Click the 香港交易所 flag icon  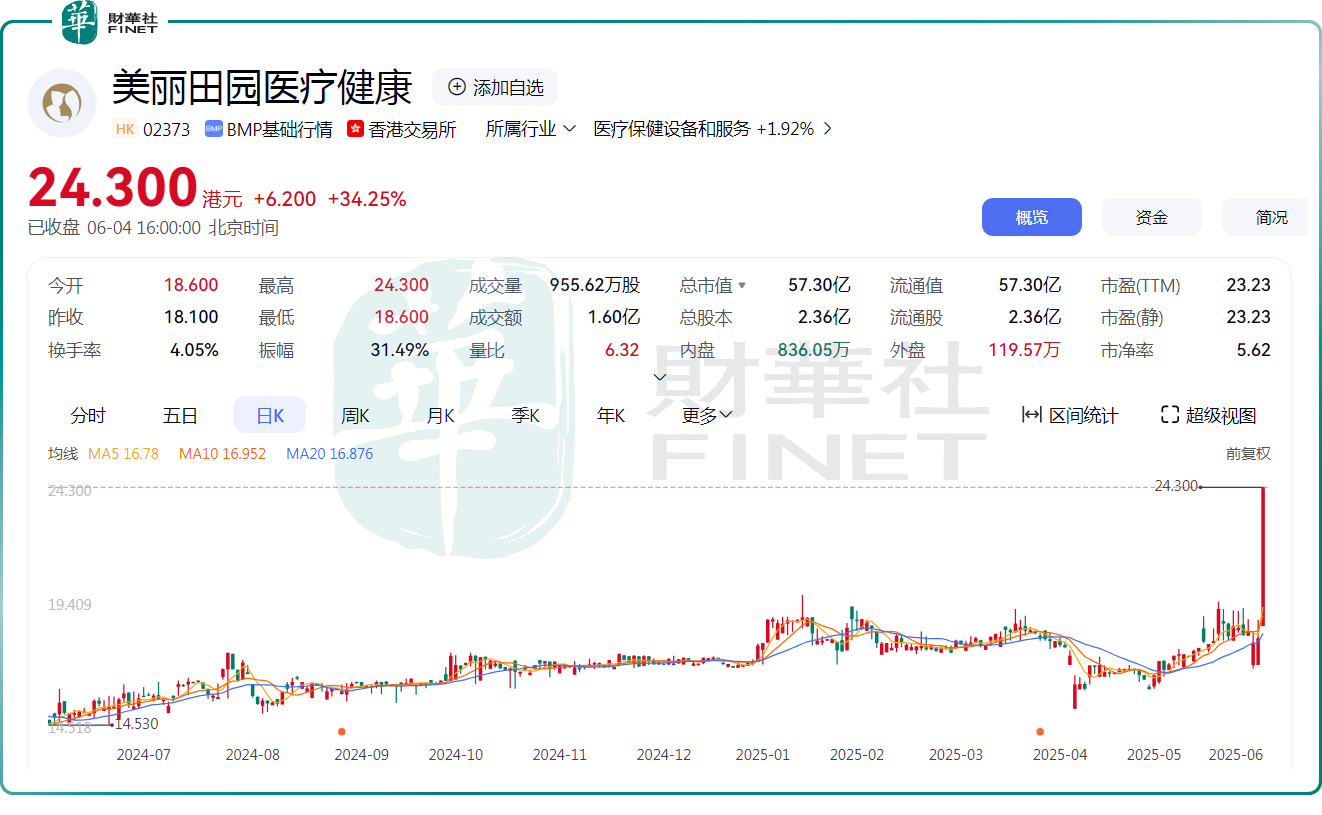(355, 129)
